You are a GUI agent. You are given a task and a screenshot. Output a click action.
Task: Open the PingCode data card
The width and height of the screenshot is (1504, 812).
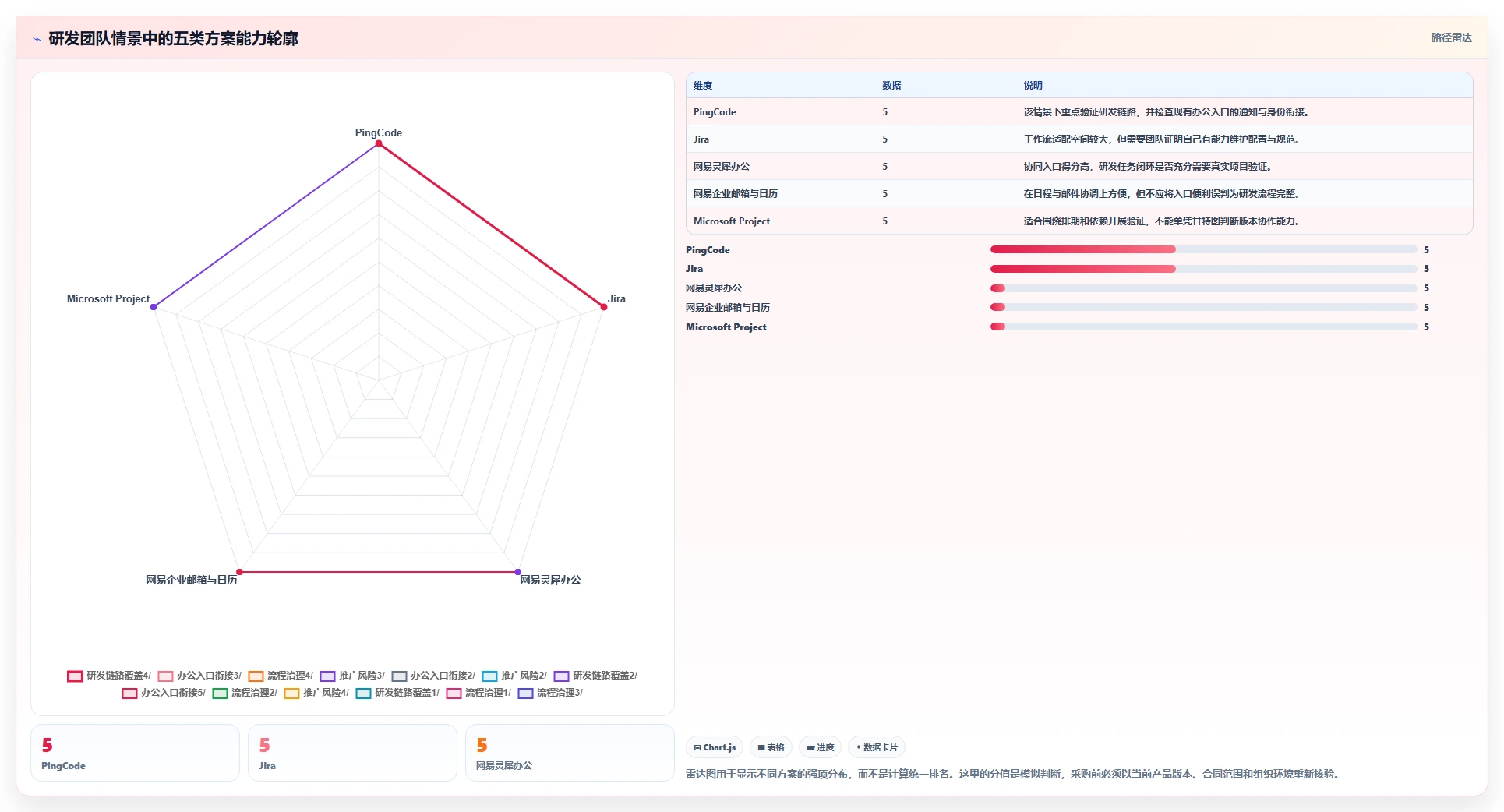coord(135,753)
